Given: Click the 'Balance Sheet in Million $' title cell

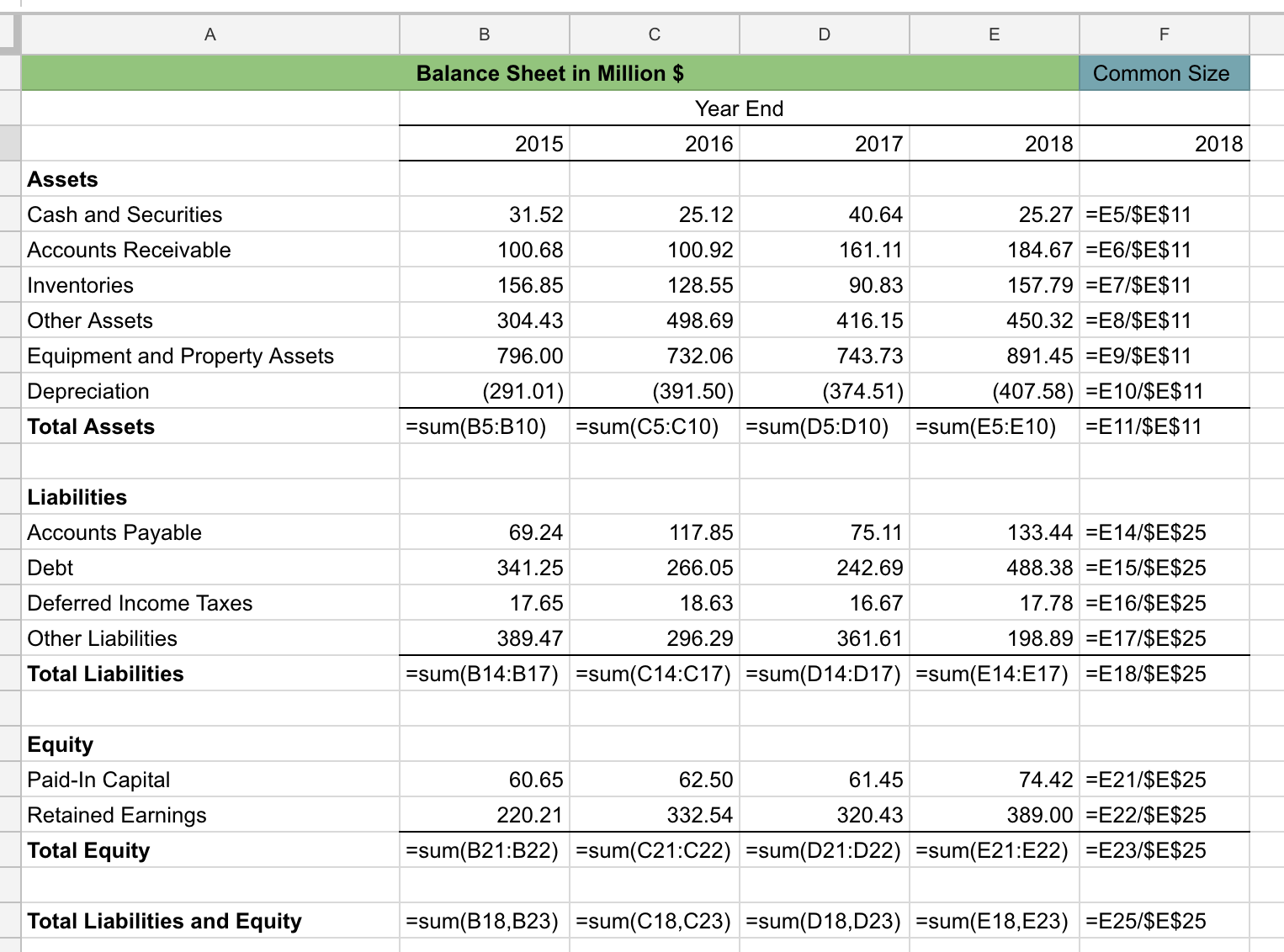Looking at the screenshot, I should (x=550, y=73).
